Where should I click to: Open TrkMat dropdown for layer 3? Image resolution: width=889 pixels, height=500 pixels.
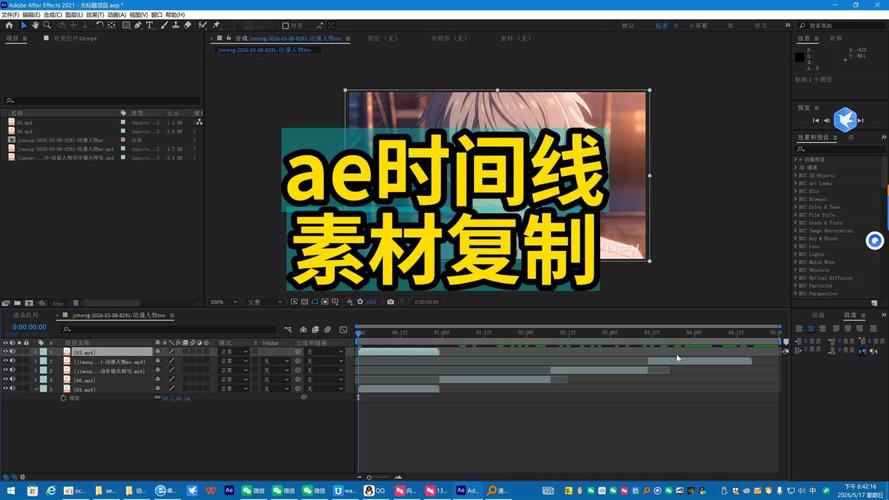(277, 370)
